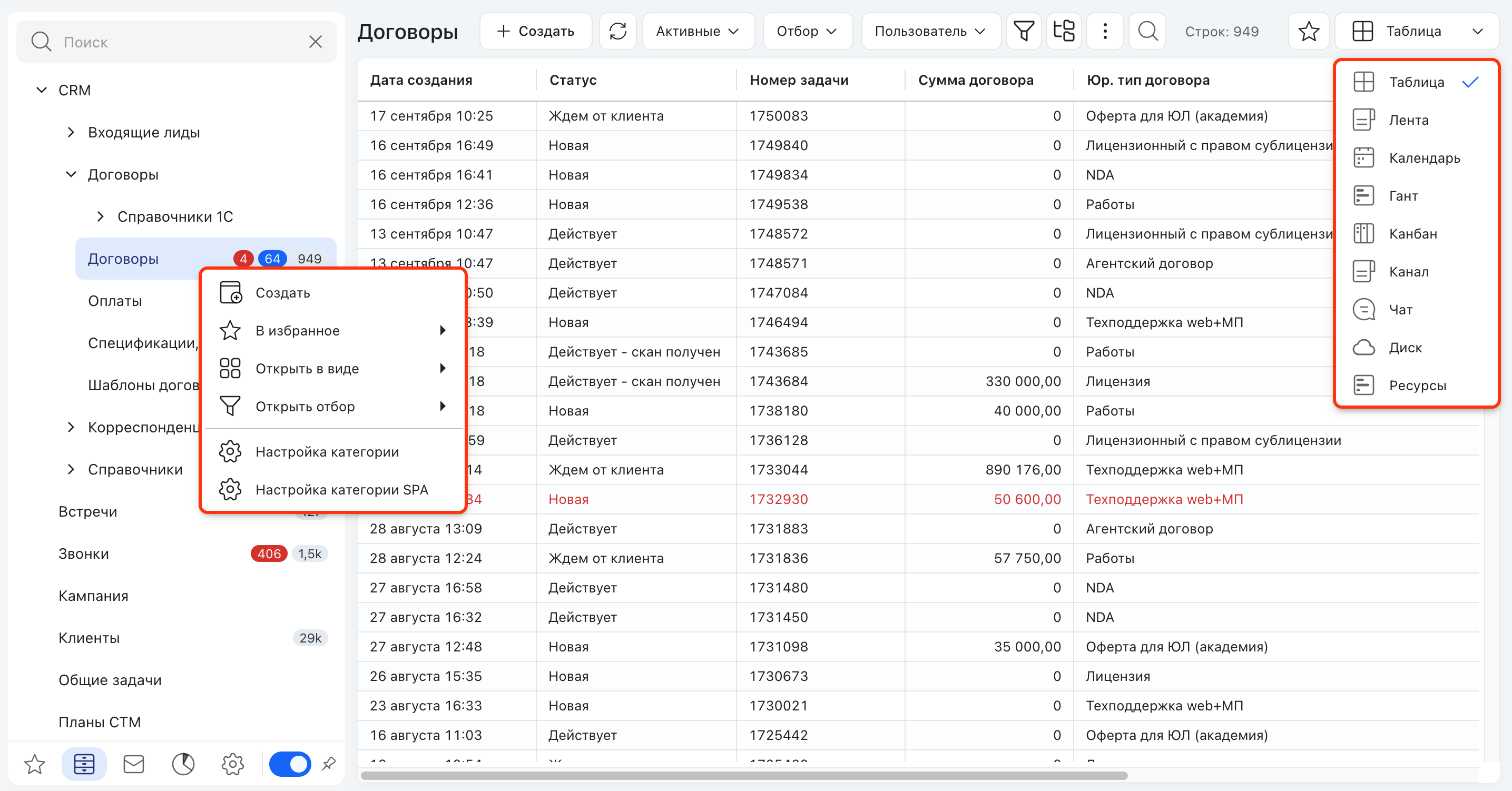Open favorites star at sidebar bottom
This screenshot has height=791, width=1512.
click(35, 764)
